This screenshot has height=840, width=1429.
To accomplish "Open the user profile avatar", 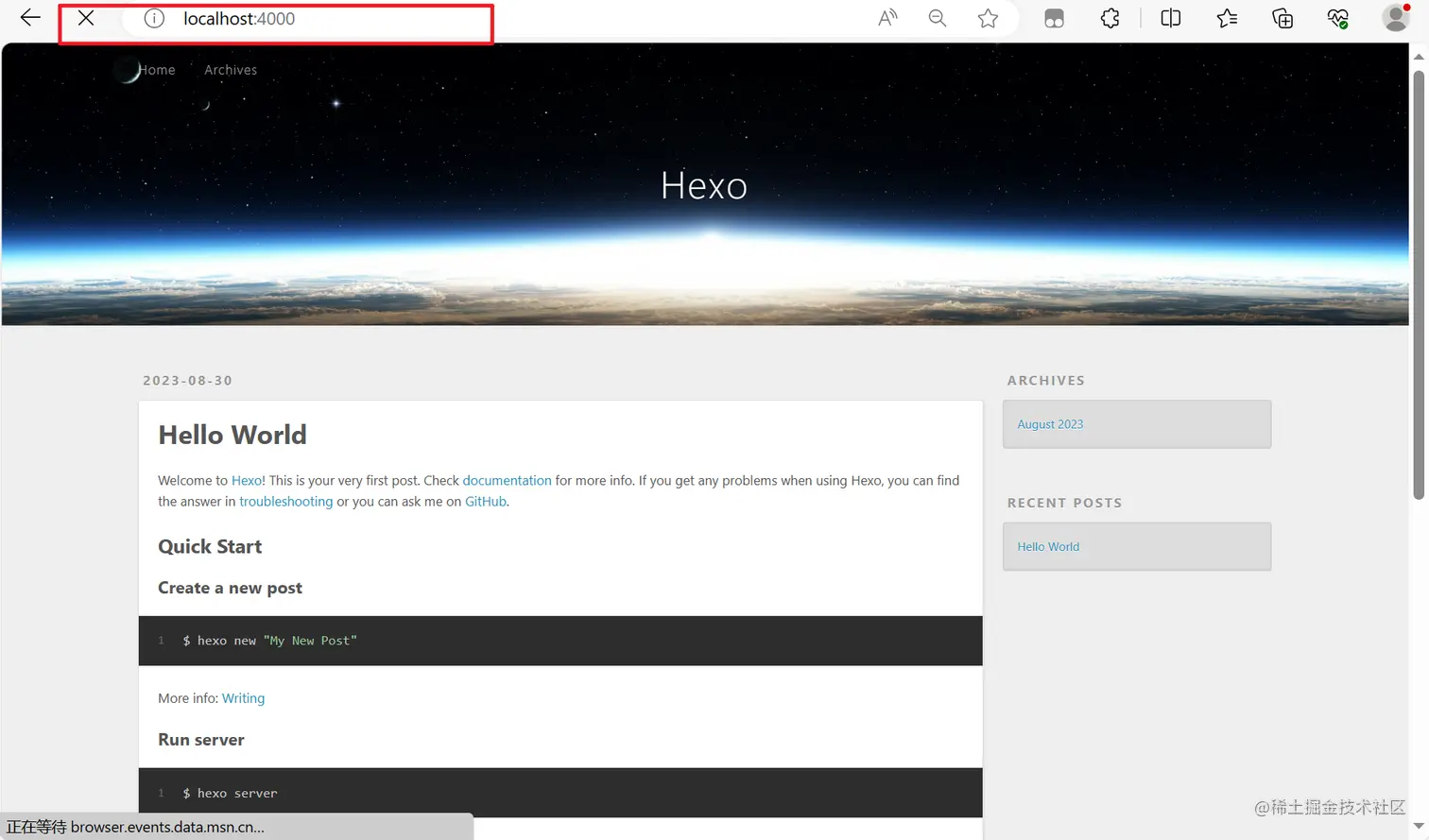I will point(1396,18).
